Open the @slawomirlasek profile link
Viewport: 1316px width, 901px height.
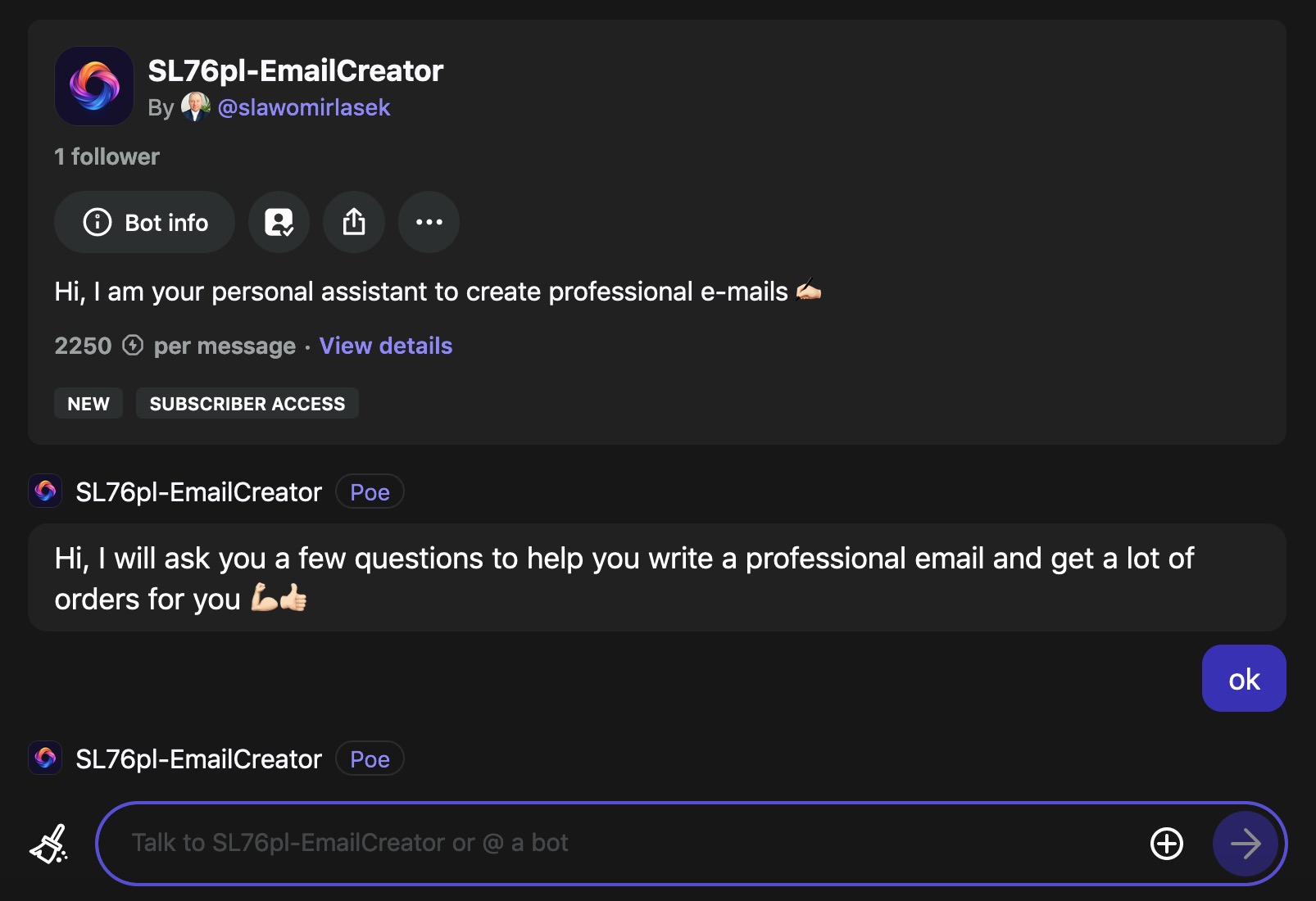click(x=304, y=107)
